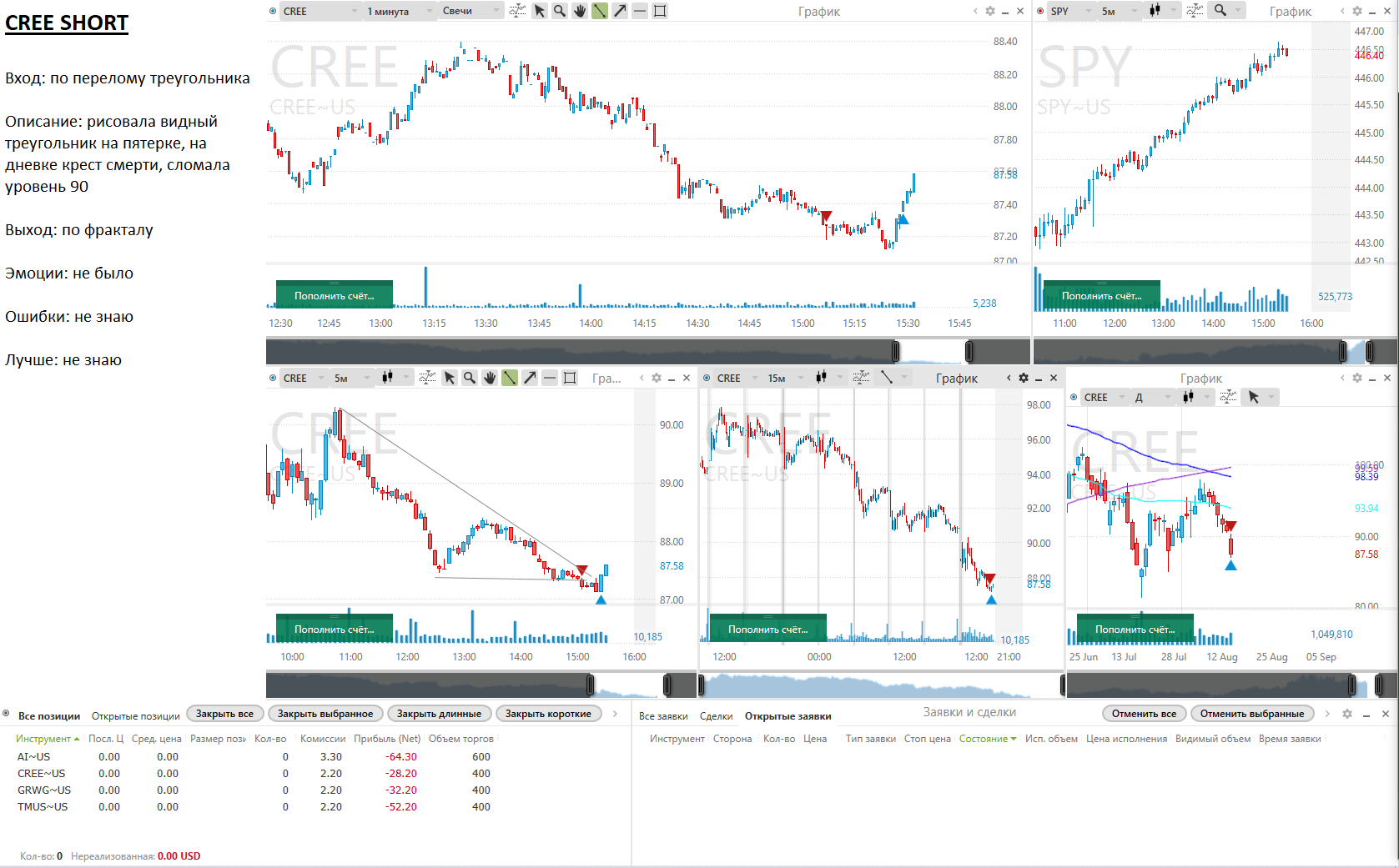Select the horizontal line tool on 5m CREE chart
Image resolution: width=1399 pixels, height=868 pixels.
coord(550,378)
